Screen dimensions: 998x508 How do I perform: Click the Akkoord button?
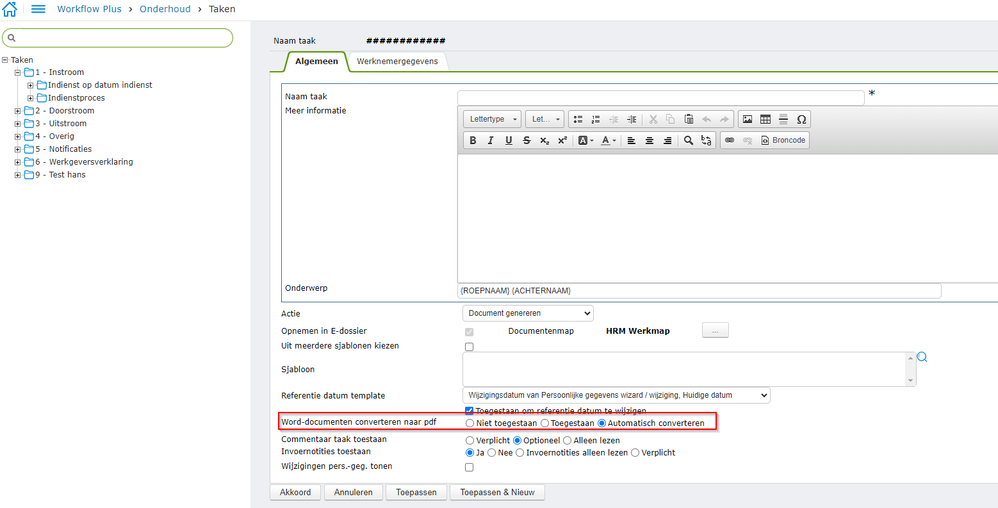click(x=295, y=492)
